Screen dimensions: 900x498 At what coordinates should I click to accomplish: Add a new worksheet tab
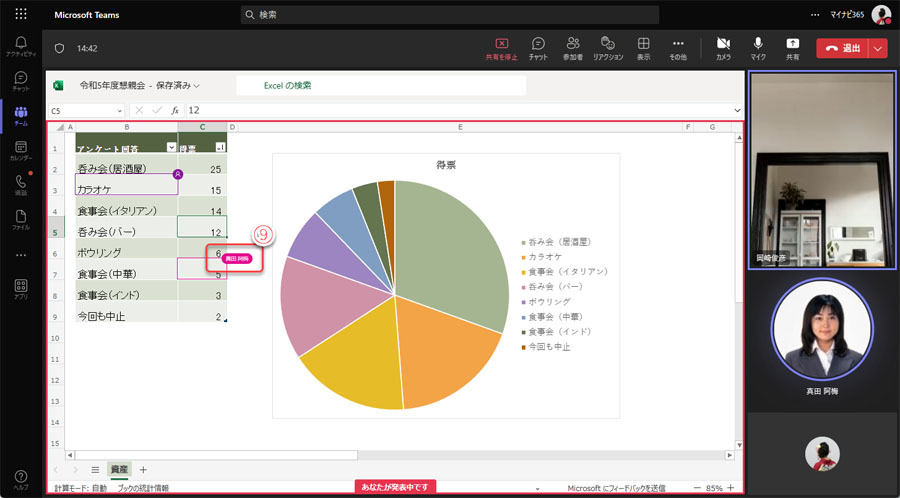[x=143, y=469]
